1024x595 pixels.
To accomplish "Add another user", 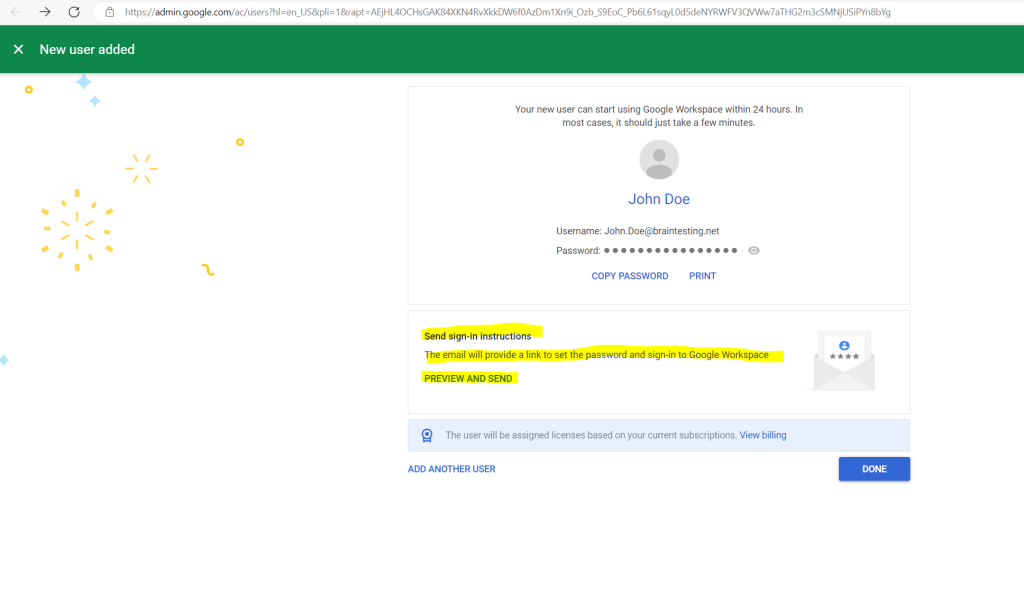I will (451, 469).
